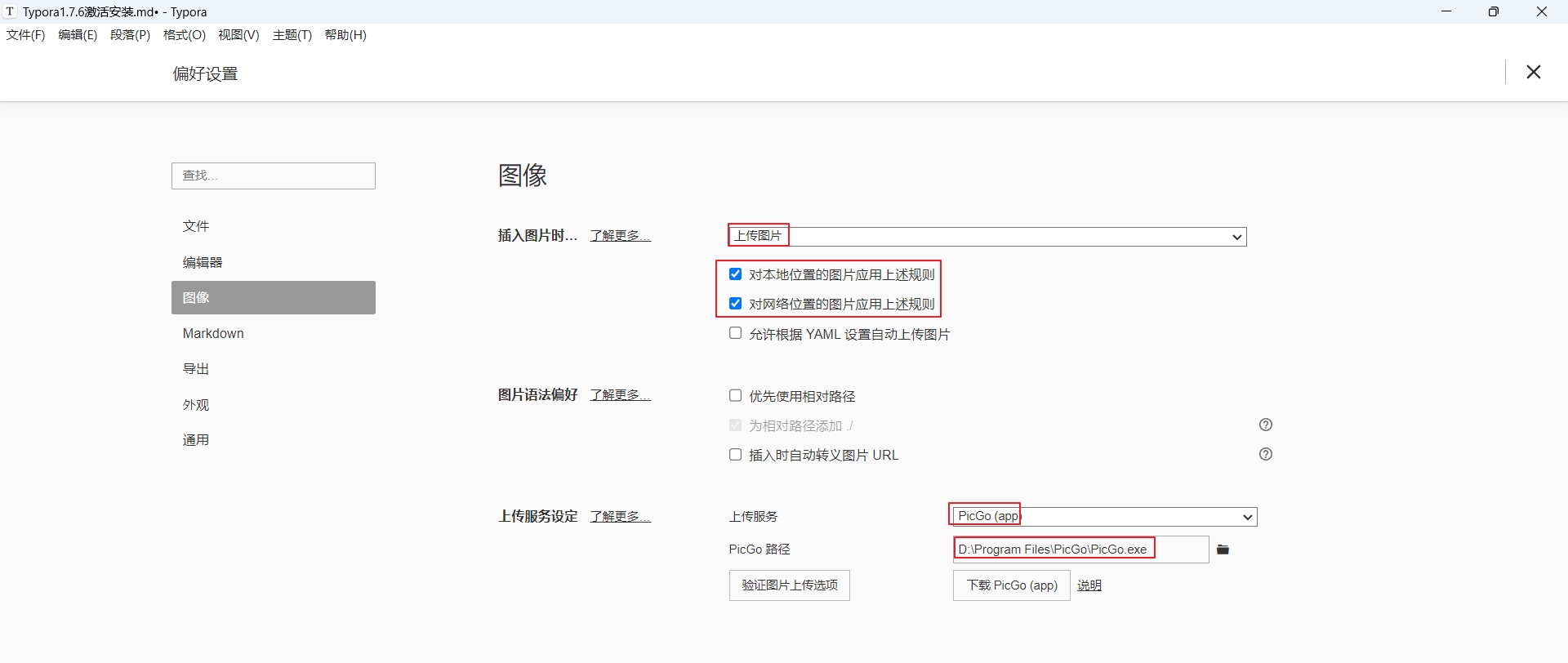
Task: Open folder browse icon for PicGo path
Action: pos(1223,550)
